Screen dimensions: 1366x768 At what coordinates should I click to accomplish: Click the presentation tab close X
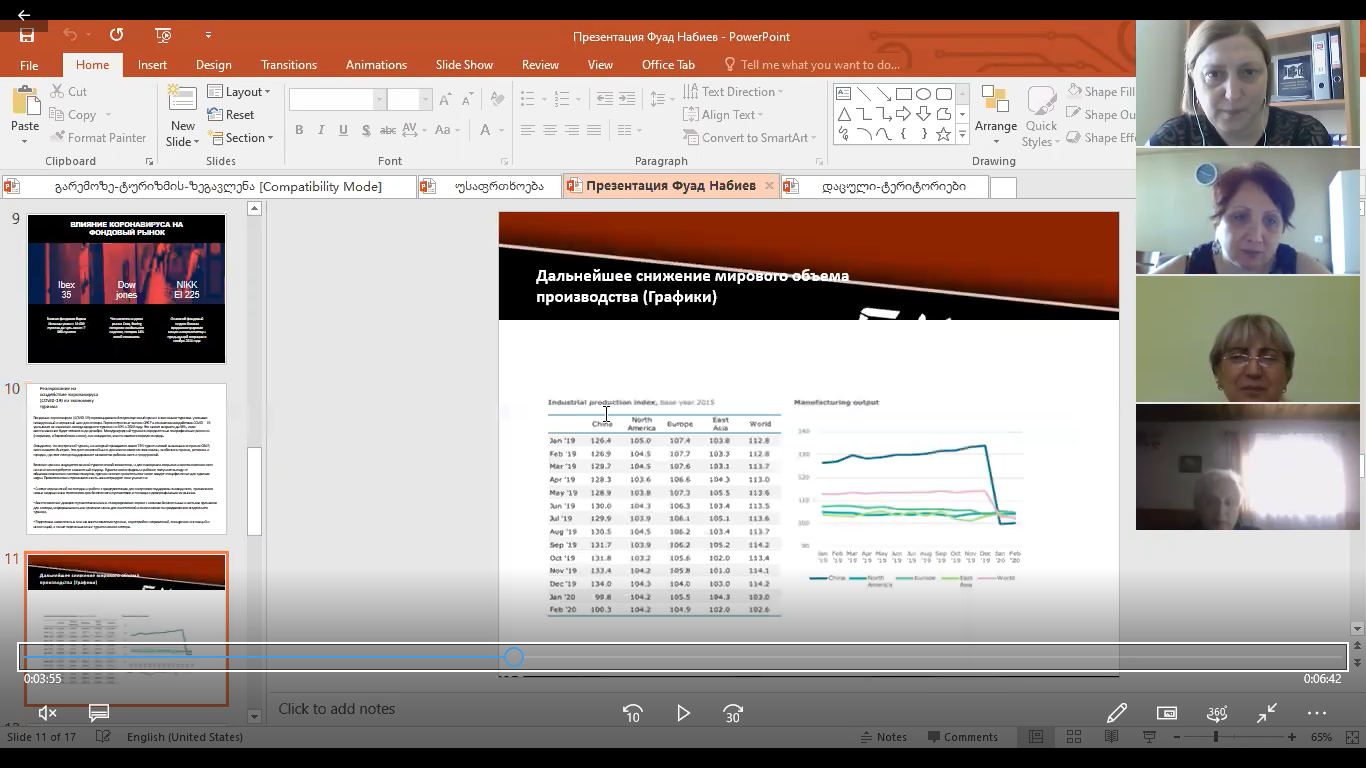769,186
